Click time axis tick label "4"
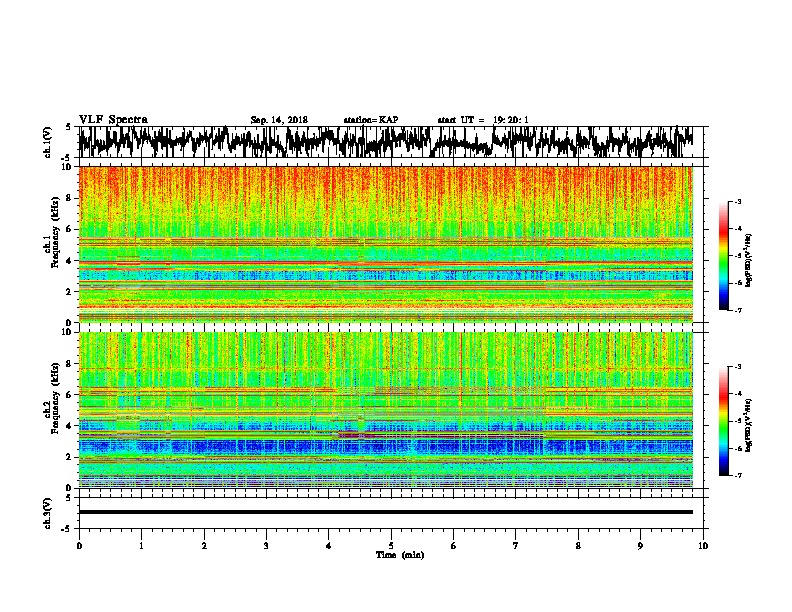 pyautogui.click(x=329, y=546)
